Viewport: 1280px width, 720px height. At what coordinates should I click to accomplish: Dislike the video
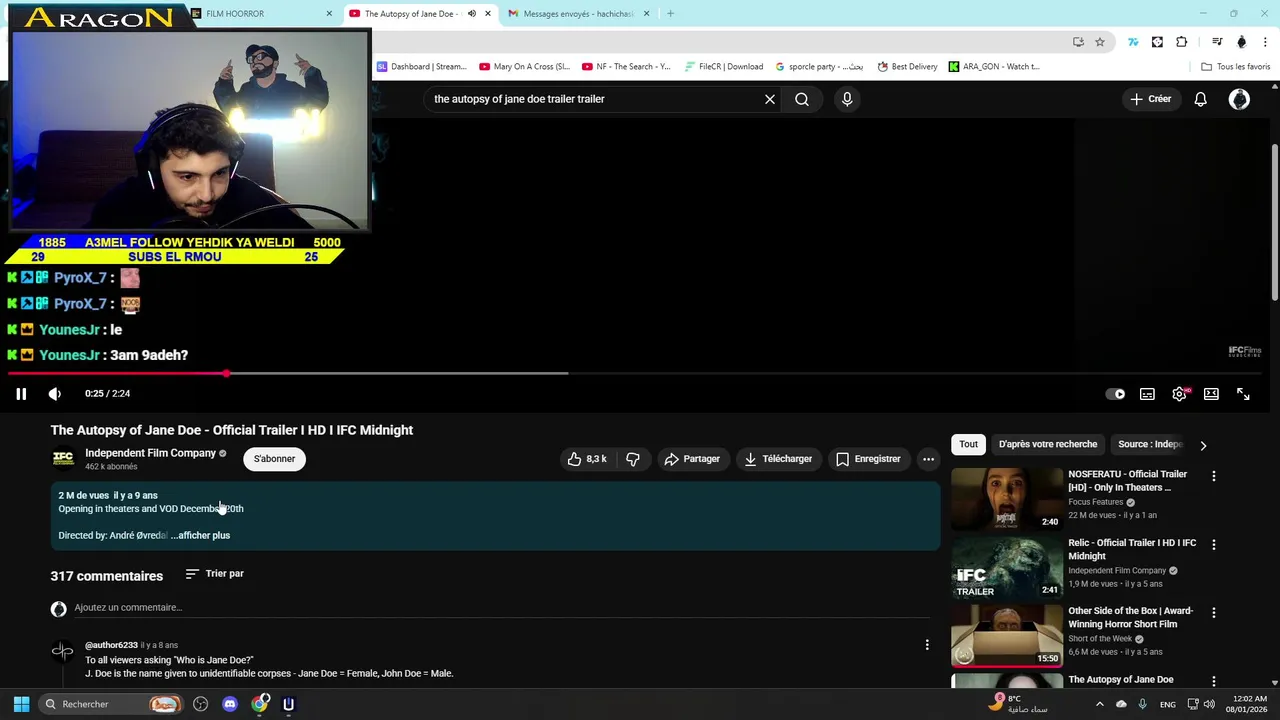633,459
